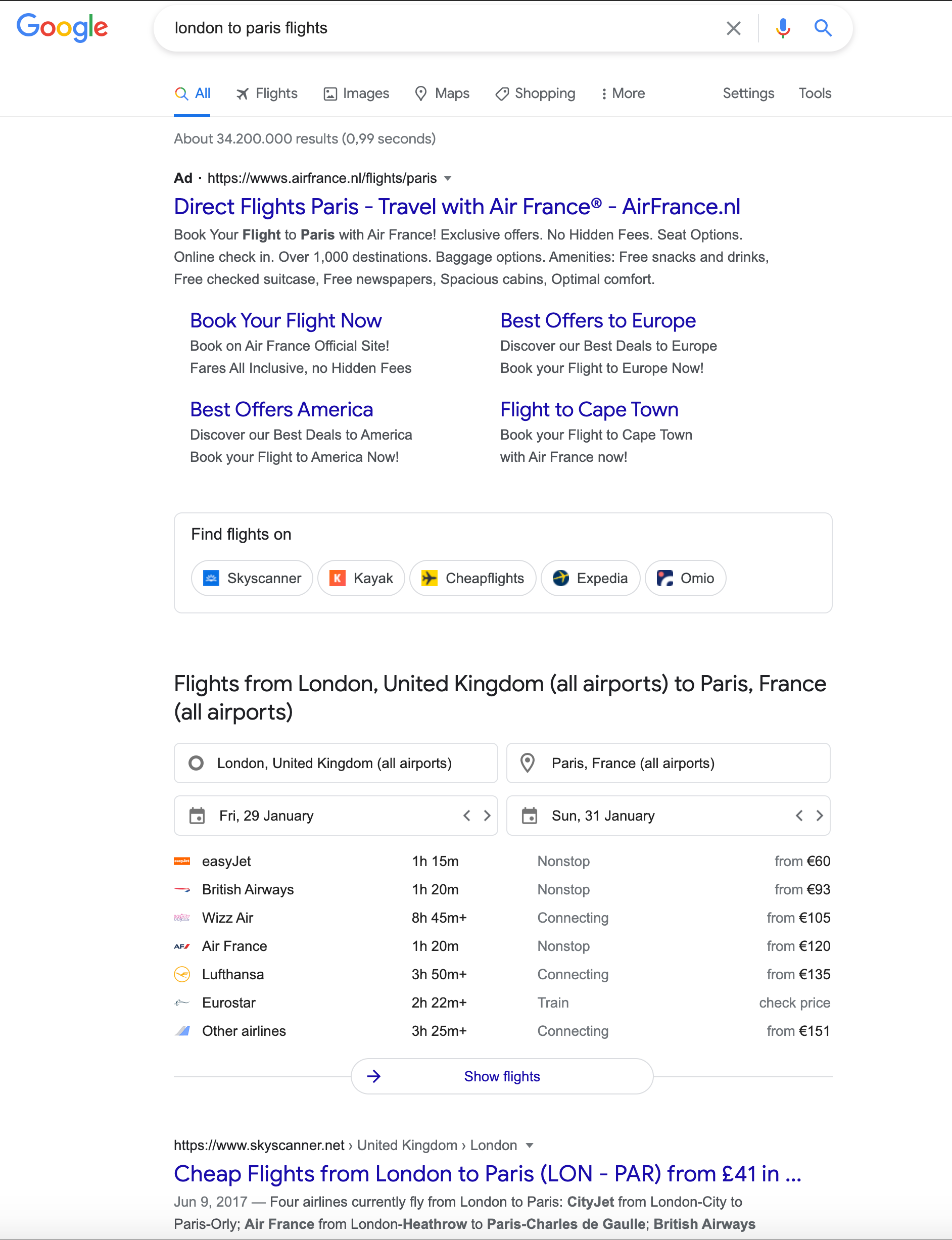Image resolution: width=952 pixels, height=1240 pixels.
Task: Click the Wizz Air logo icon
Action: (182, 918)
